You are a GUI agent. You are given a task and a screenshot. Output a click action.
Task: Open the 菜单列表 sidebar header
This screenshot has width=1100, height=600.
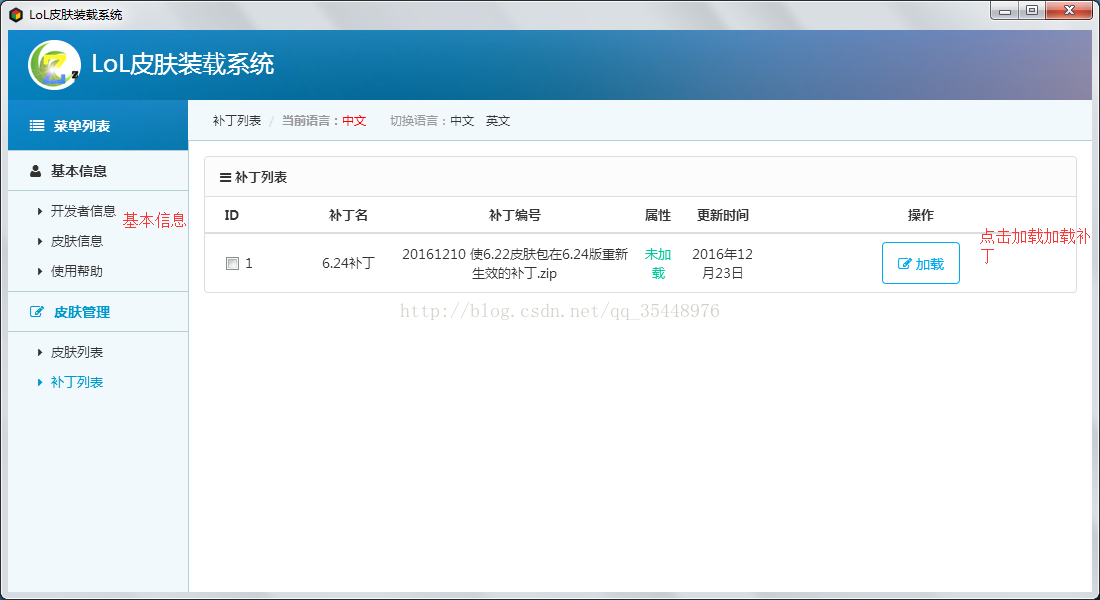pos(98,126)
